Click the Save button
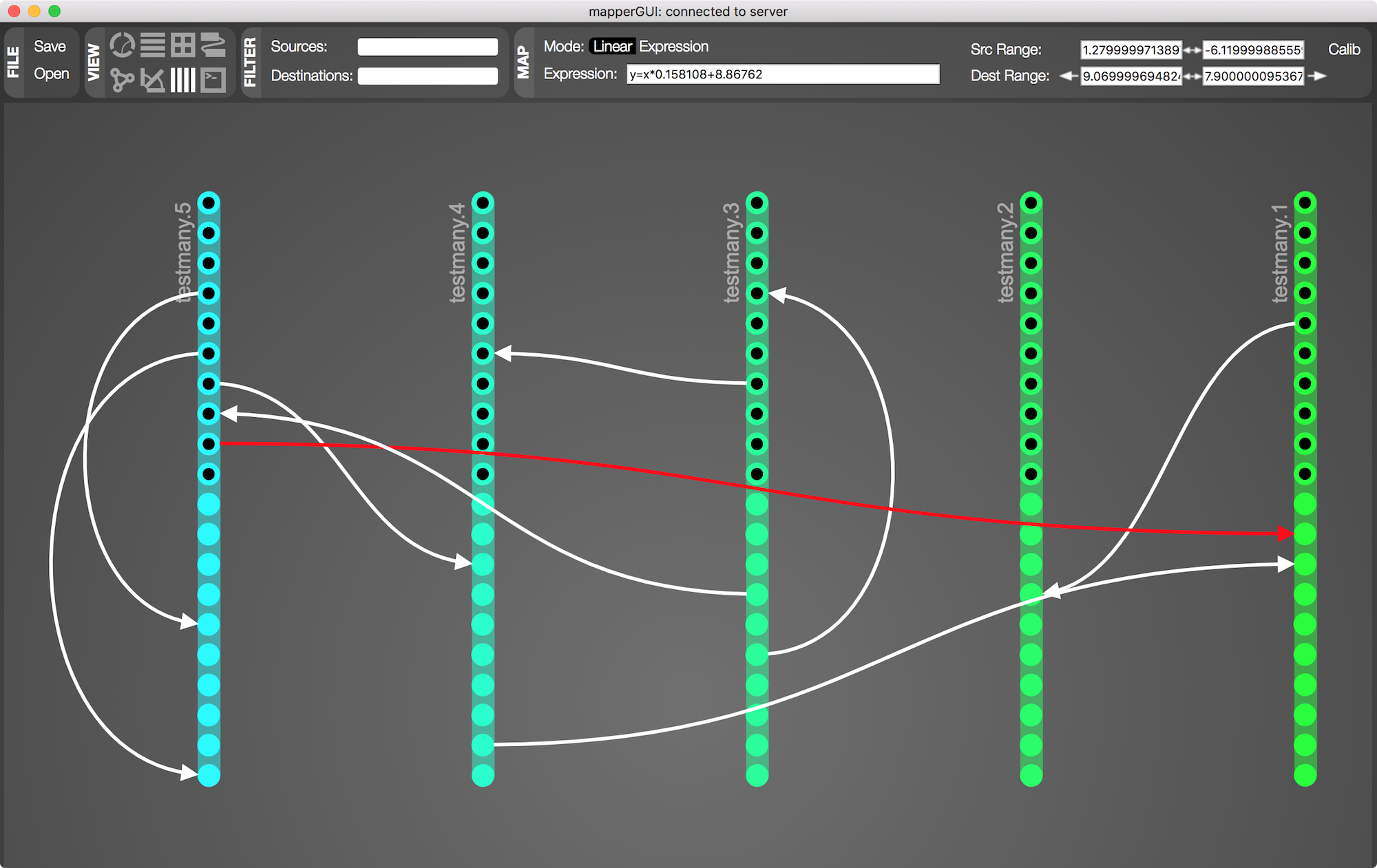The height and width of the screenshot is (868, 1377). [50, 46]
